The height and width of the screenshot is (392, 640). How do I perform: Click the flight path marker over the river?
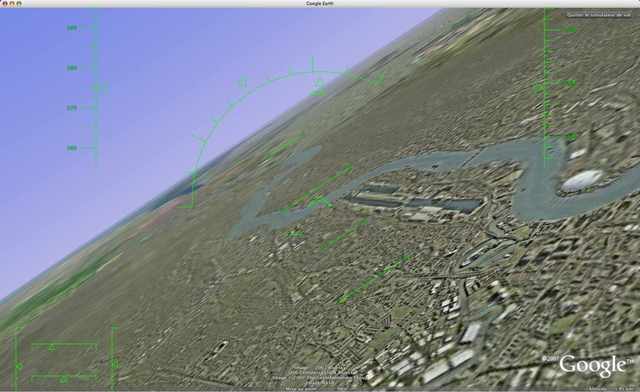click(319, 202)
